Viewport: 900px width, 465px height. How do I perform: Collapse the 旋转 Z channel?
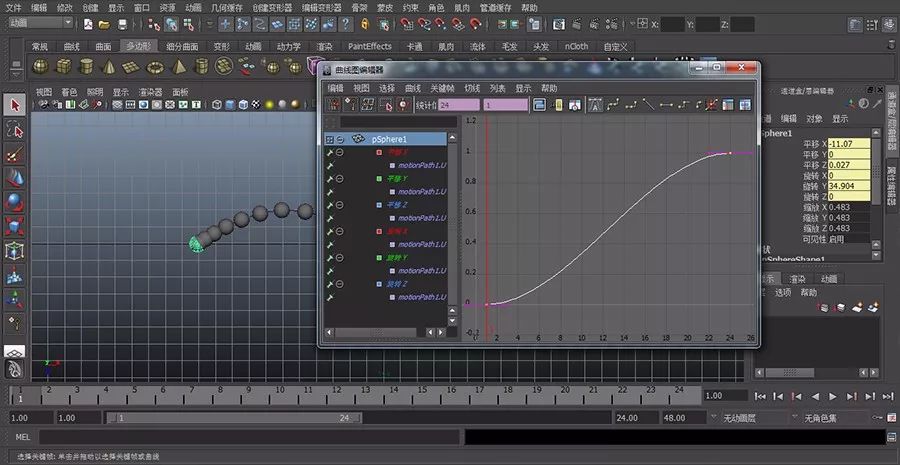coord(340,284)
